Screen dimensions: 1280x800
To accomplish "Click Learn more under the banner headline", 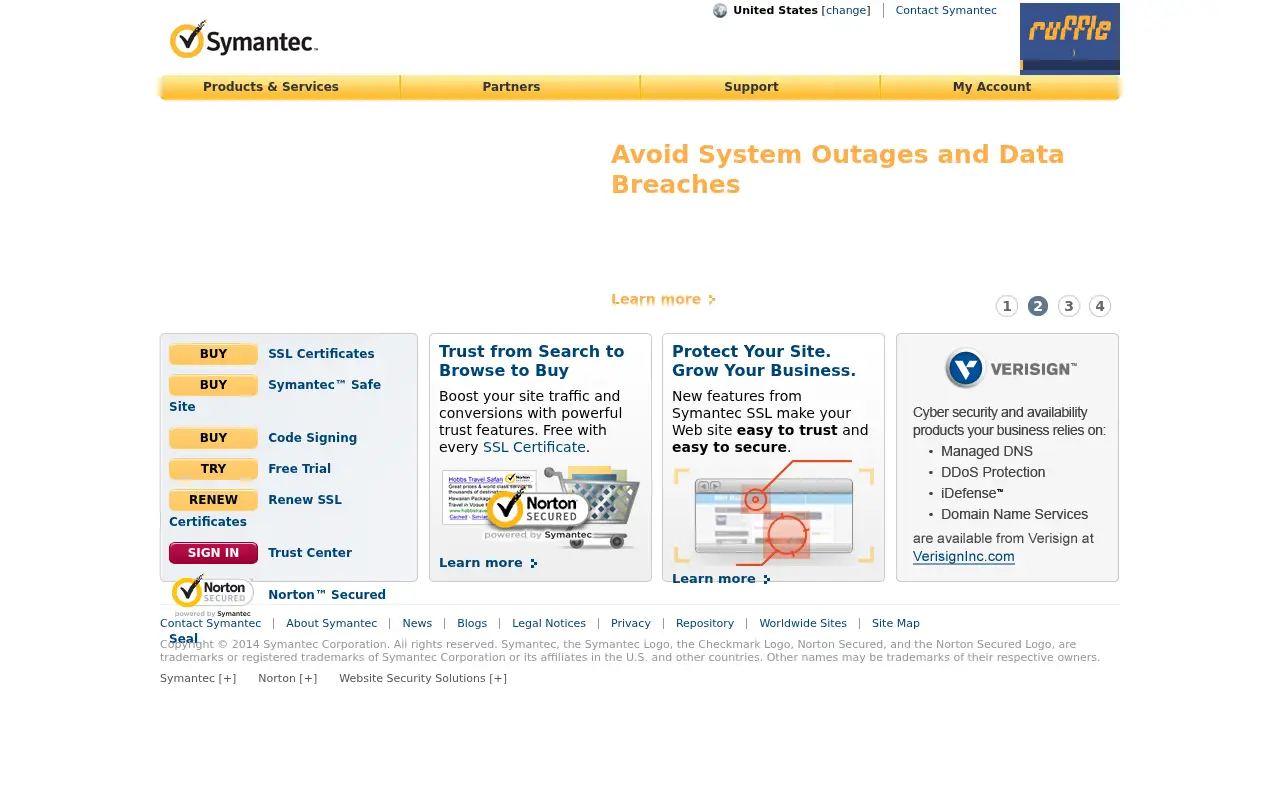I will coord(663,299).
